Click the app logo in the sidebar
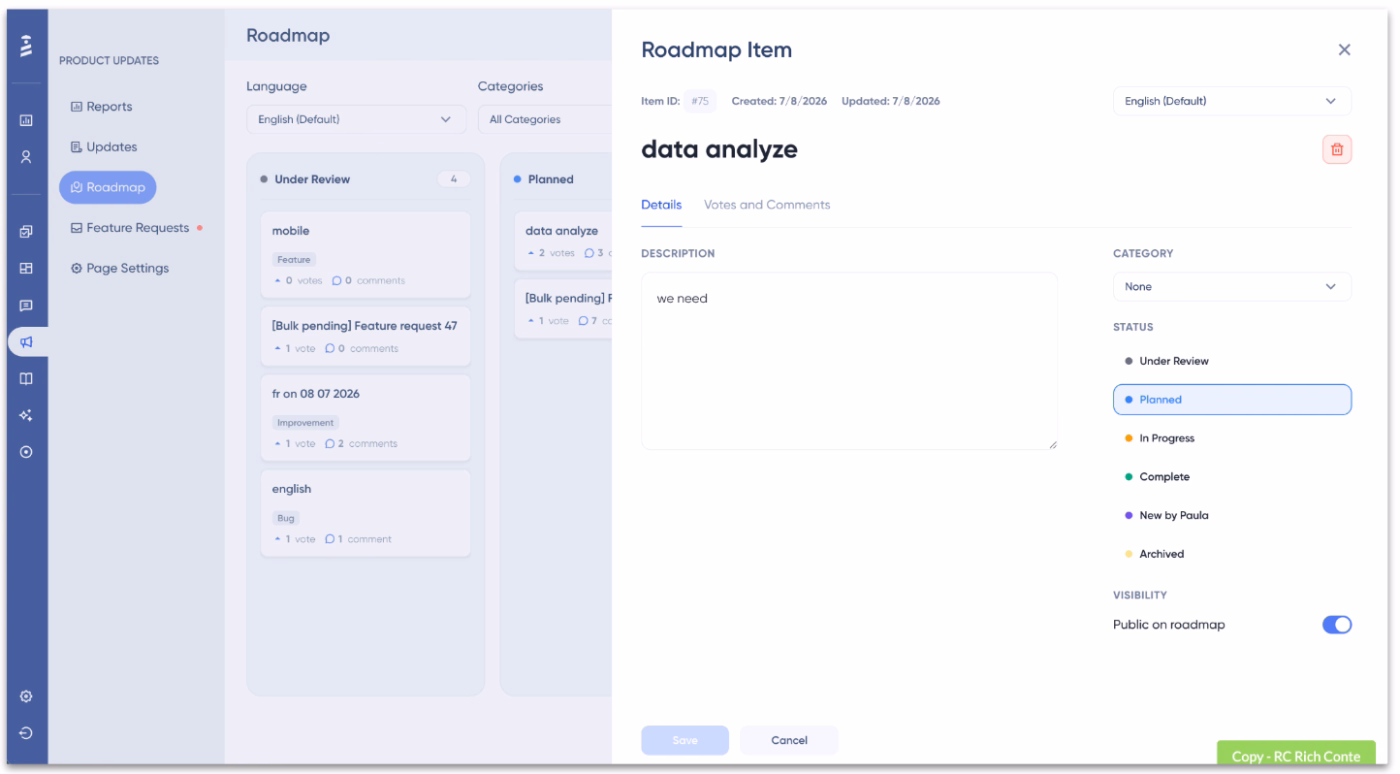Image resolution: width=1400 pixels, height=774 pixels. tap(28, 45)
